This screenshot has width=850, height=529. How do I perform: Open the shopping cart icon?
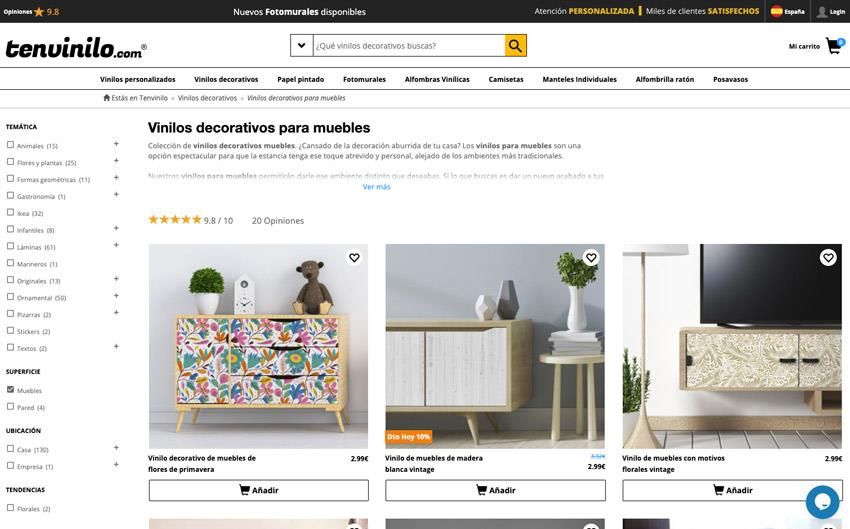coord(834,46)
